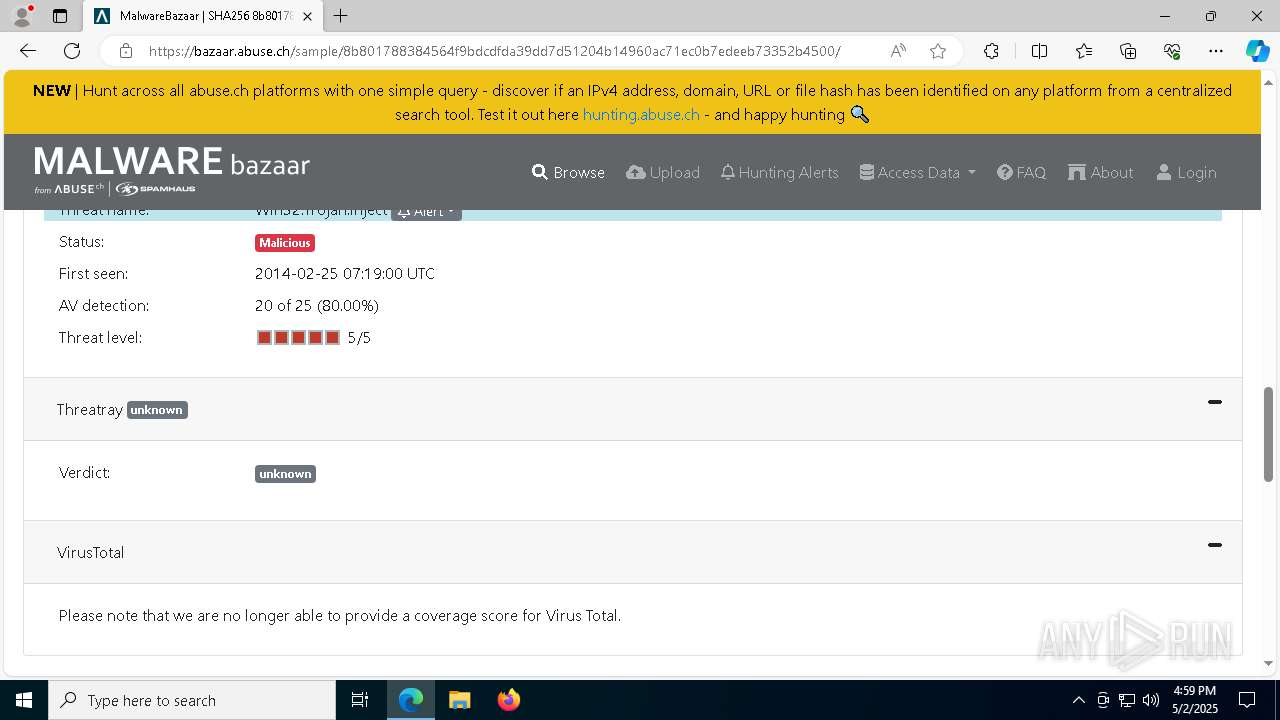Open browser extensions menu

[x=991, y=51]
